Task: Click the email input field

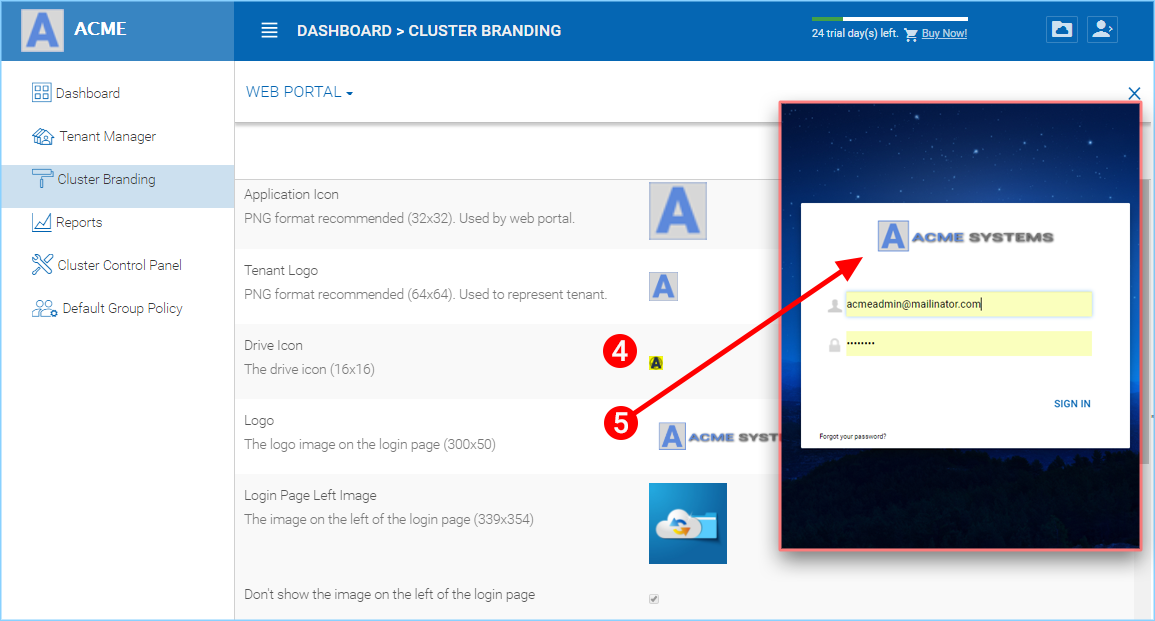Action: [x=968, y=304]
